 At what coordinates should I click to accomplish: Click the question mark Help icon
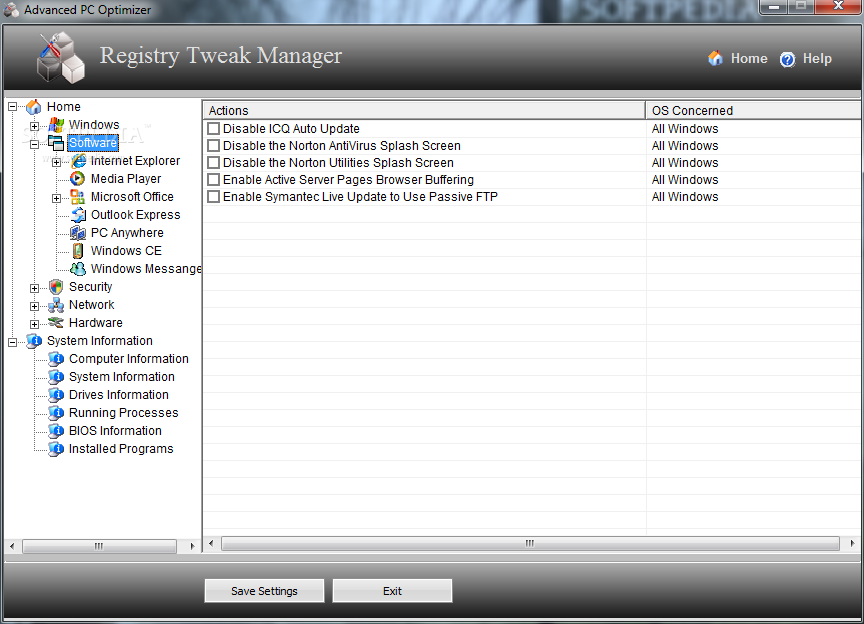pos(787,59)
